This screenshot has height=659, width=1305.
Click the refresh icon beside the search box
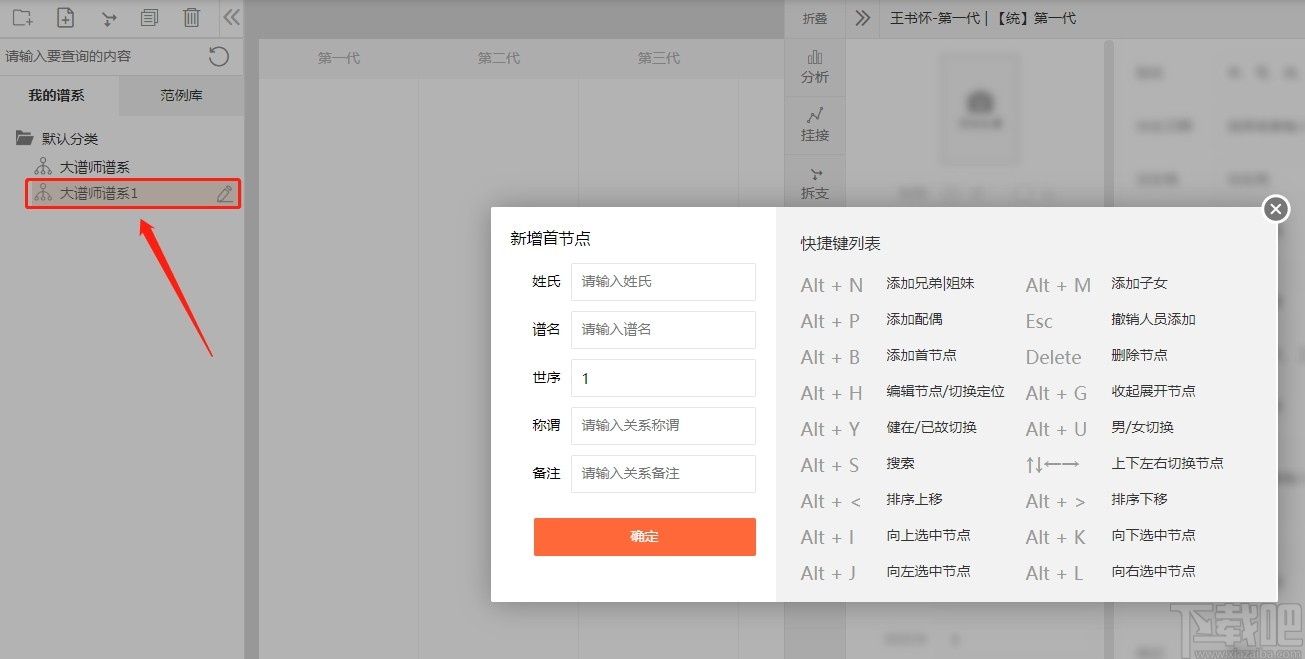point(219,56)
